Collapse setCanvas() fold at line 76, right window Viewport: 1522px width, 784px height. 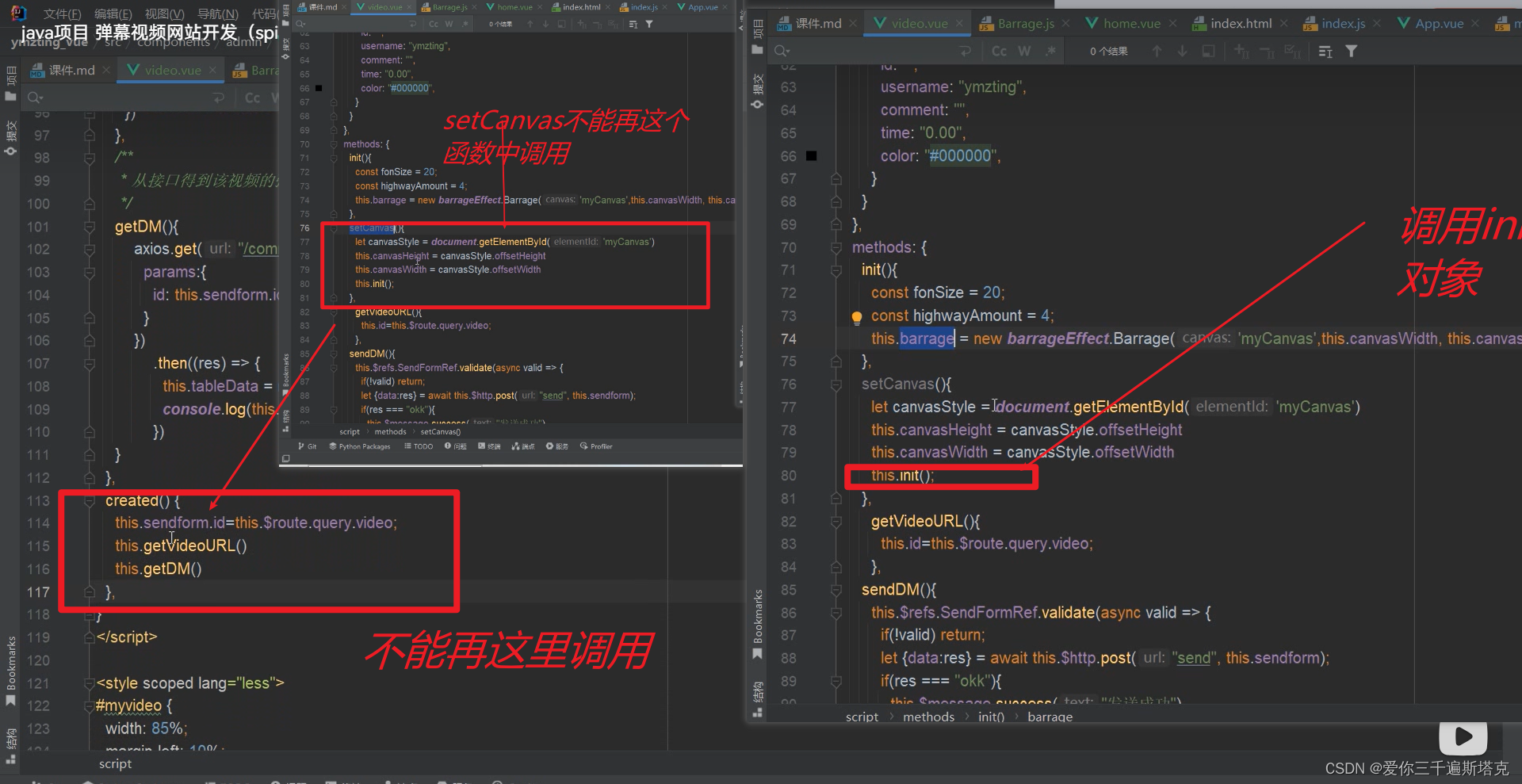836,385
